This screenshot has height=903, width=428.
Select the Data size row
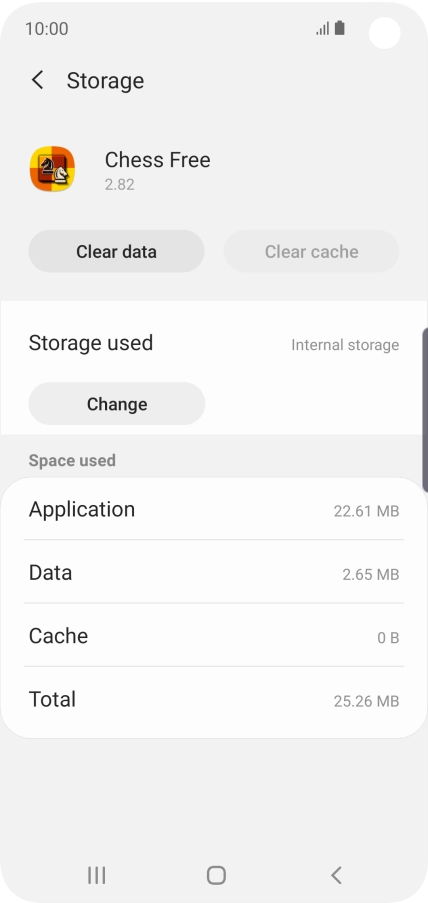(214, 572)
